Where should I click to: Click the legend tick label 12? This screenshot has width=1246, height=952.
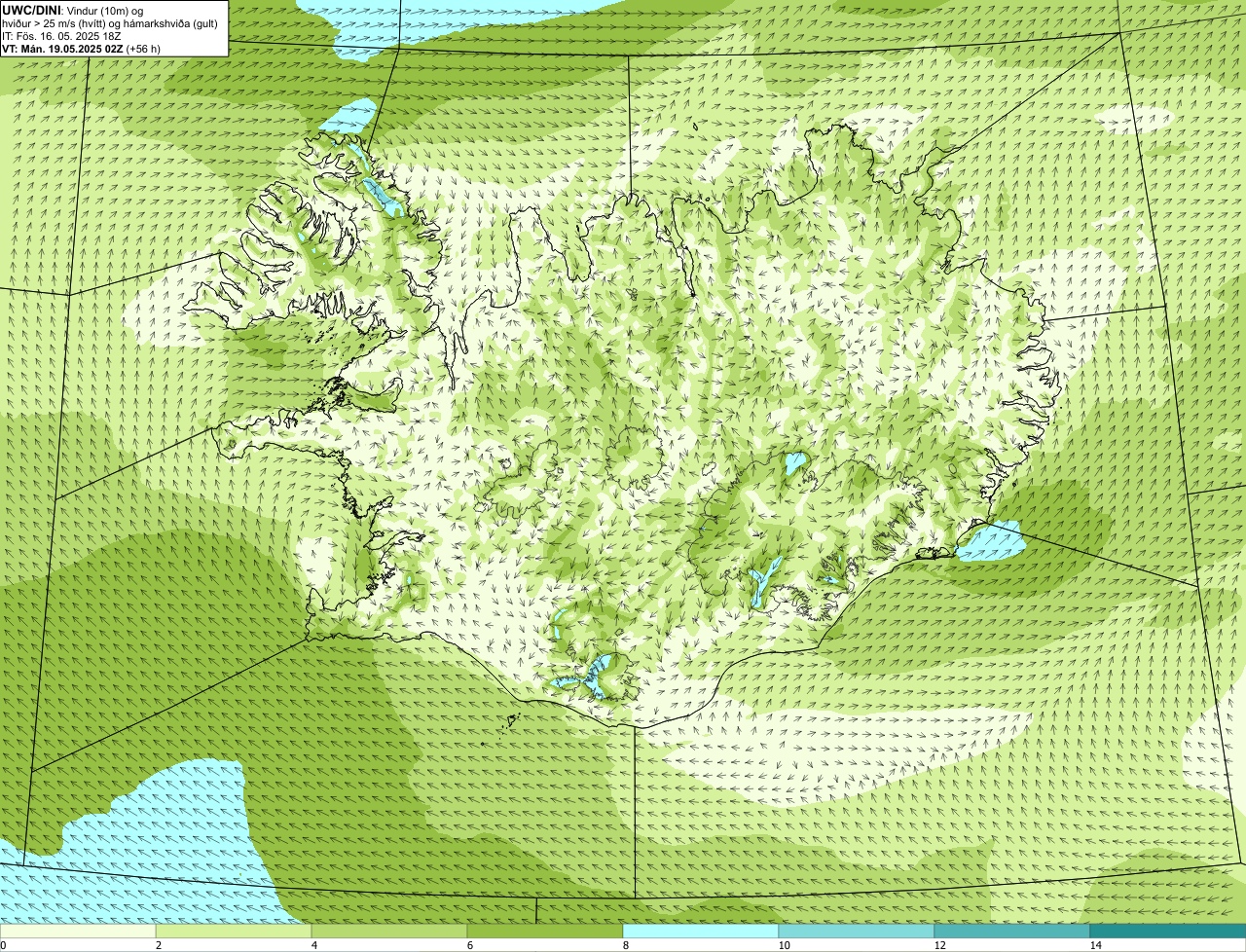939,945
